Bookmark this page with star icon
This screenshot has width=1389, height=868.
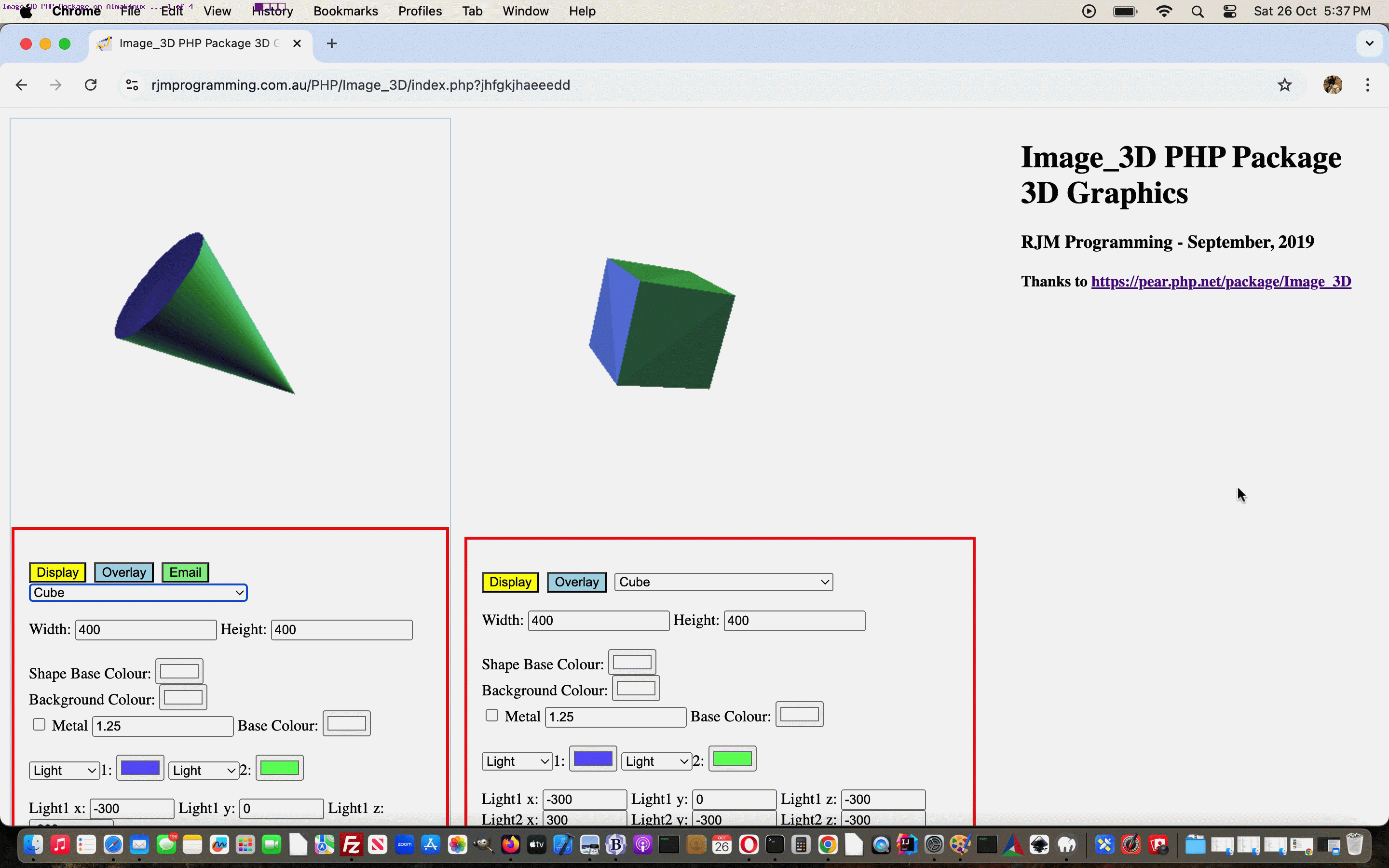[x=1284, y=85]
